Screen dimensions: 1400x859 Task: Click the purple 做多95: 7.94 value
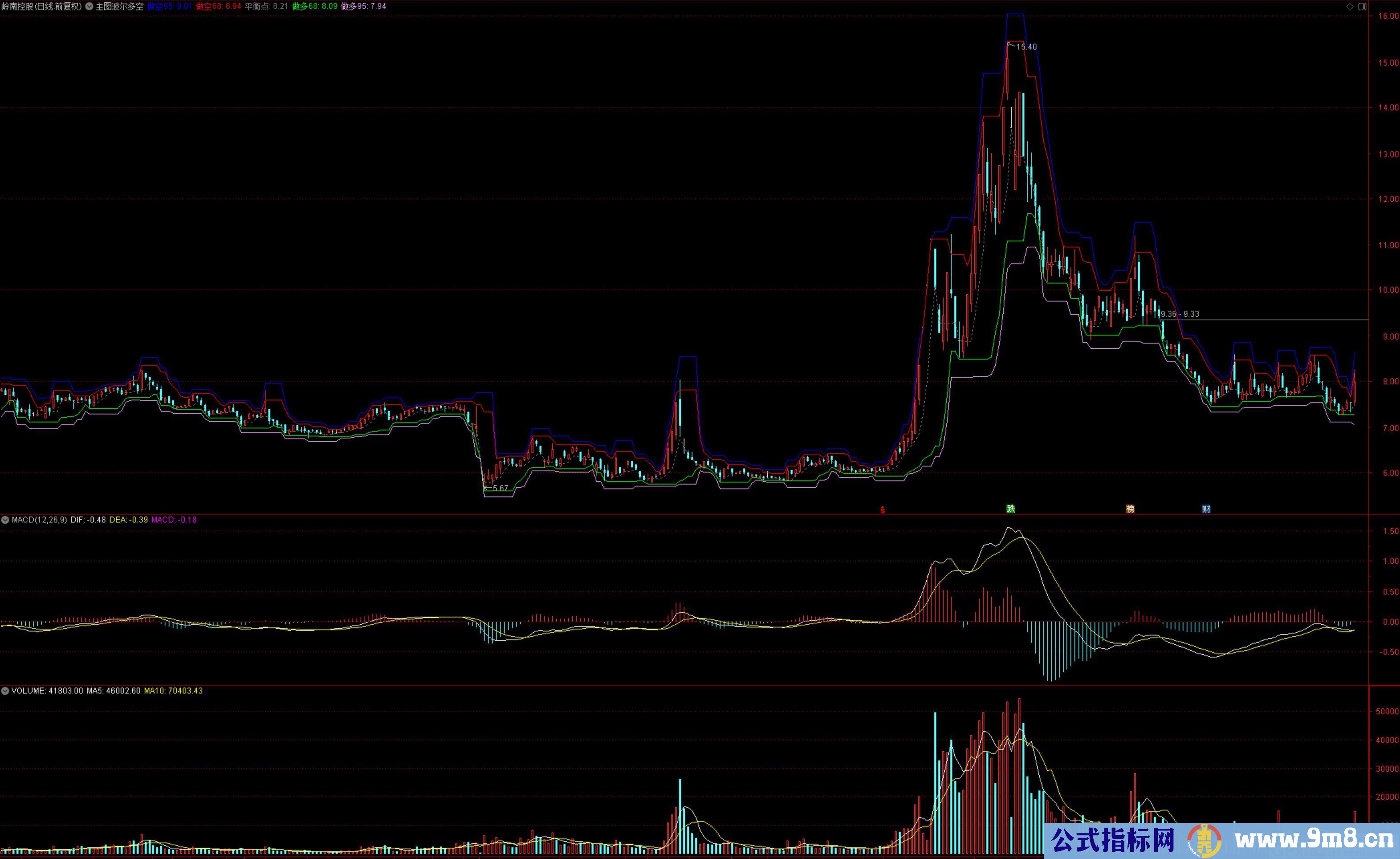coord(364,6)
